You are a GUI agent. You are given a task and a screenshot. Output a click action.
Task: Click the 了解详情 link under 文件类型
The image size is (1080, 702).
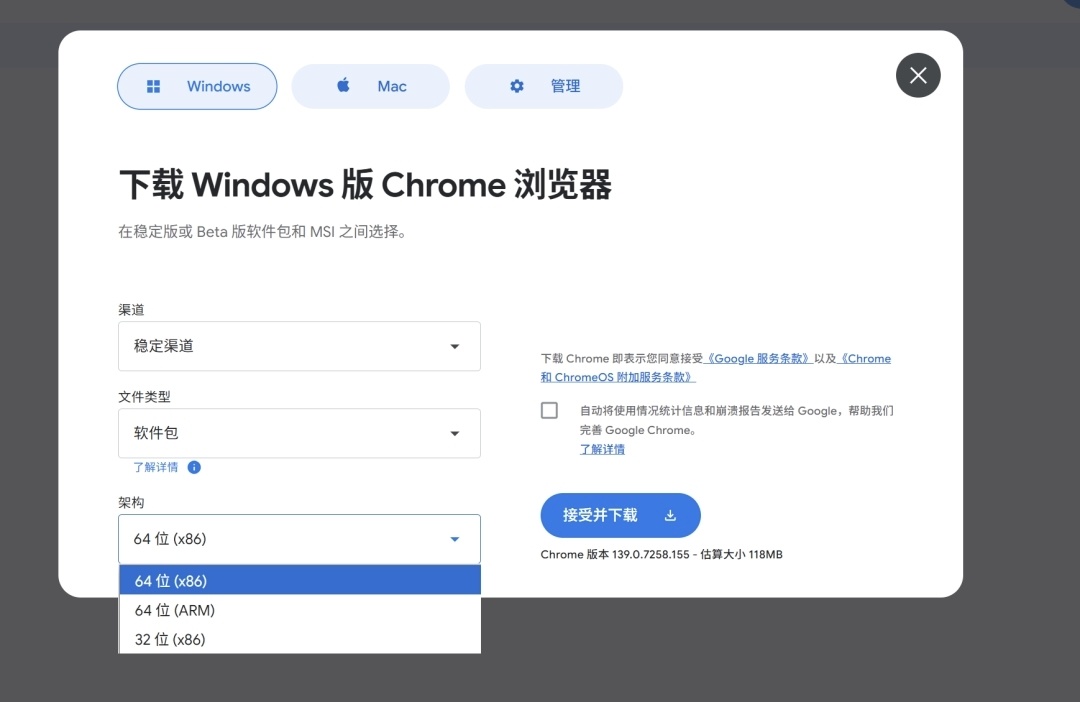click(x=156, y=467)
